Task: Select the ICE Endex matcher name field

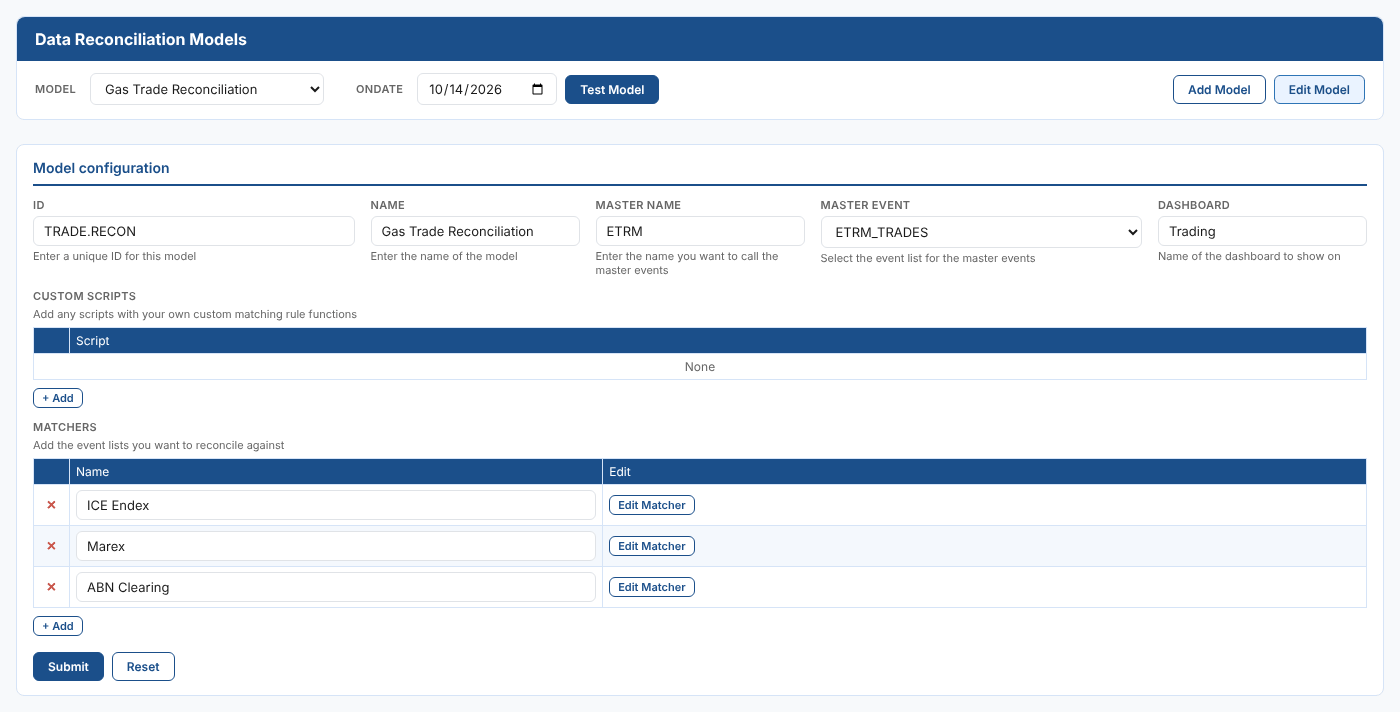Action: coord(336,505)
